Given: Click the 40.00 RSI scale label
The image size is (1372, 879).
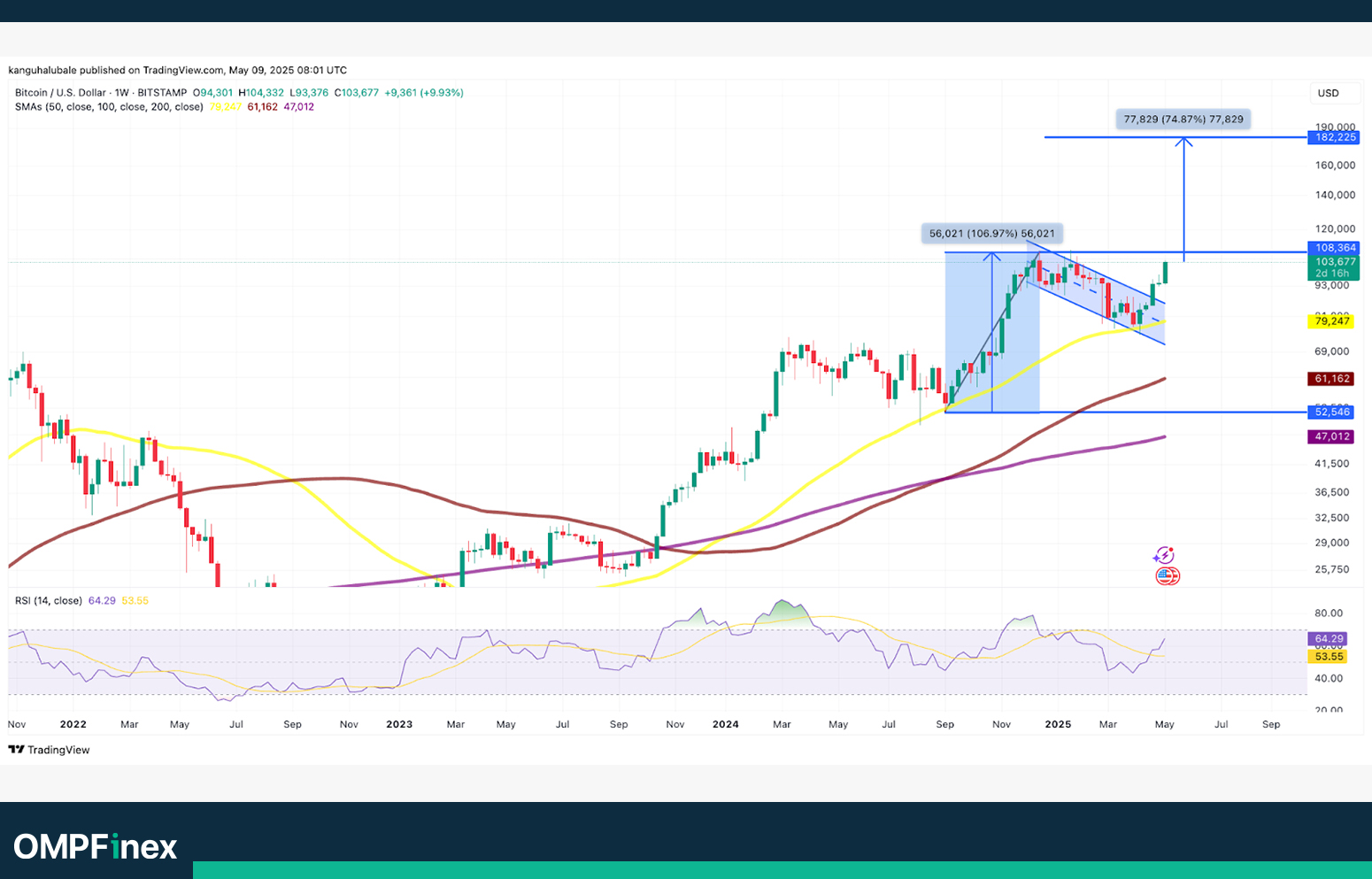Looking at the screenshot, I should pyautogui.click(x=1329, y=679).
